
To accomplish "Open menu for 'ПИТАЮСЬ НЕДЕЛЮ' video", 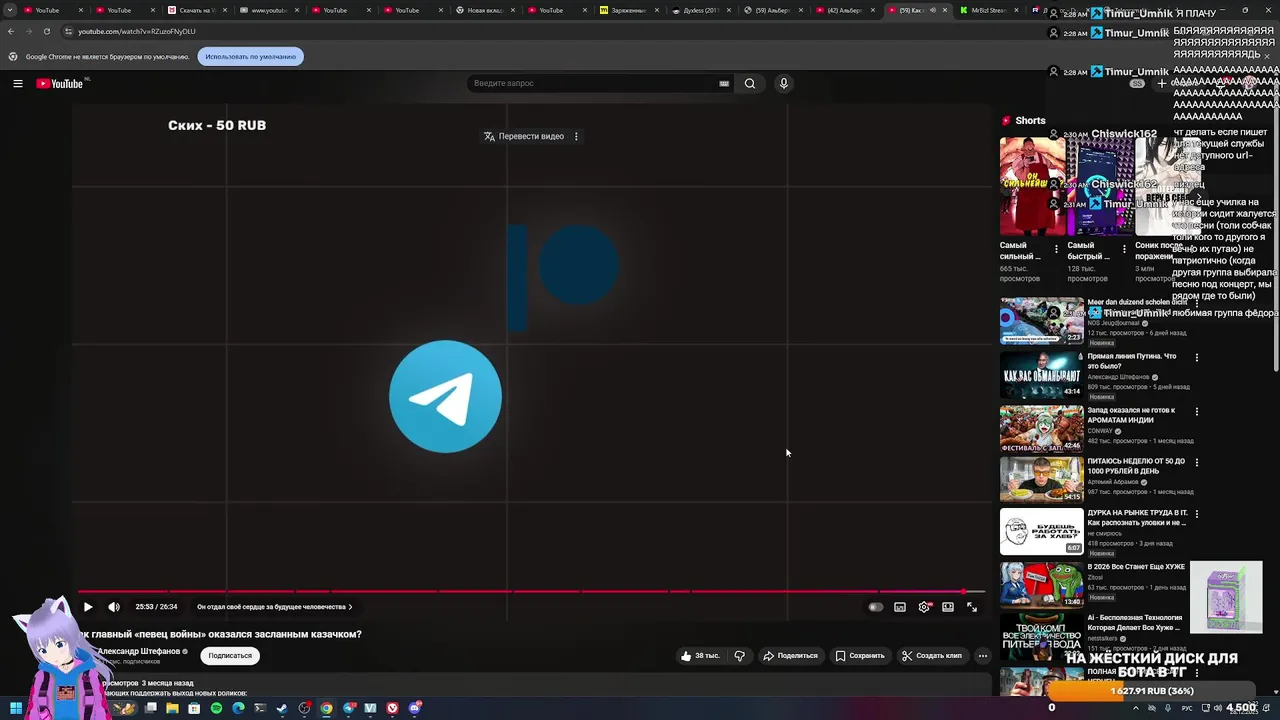I will pos(1197,462).
